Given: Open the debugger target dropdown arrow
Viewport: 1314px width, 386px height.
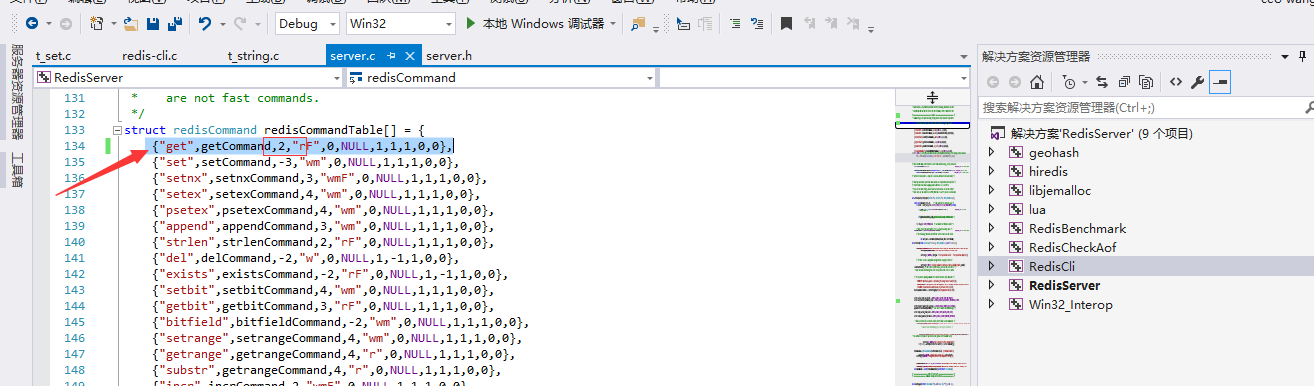Looking at the screenshot, I should click(612, 24).
